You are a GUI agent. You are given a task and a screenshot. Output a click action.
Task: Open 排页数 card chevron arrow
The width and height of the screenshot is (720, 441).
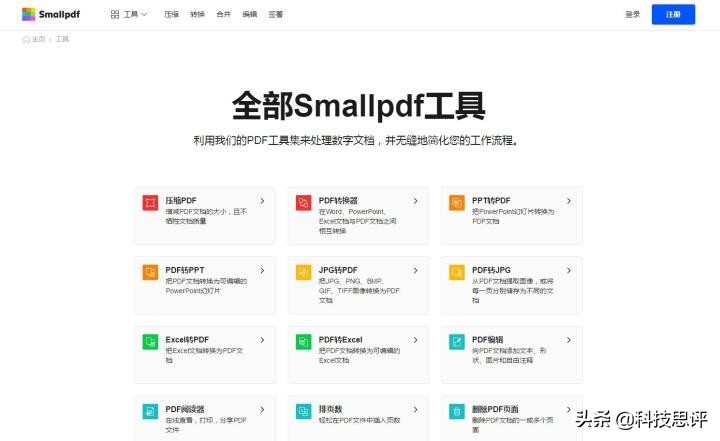[x=416, y=409]
